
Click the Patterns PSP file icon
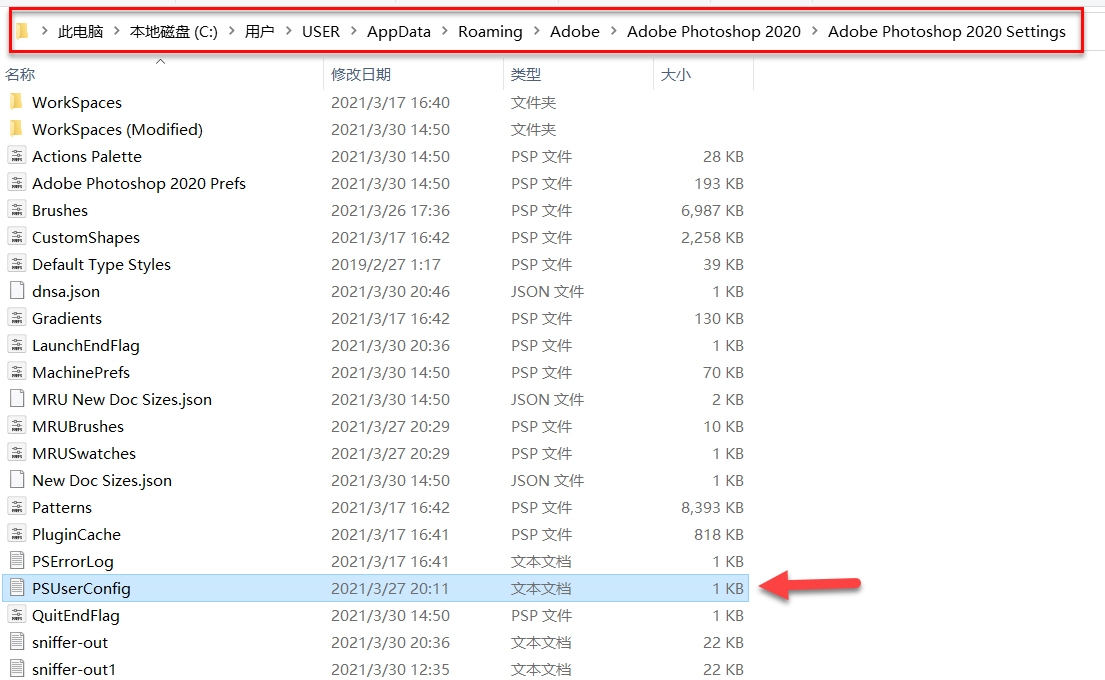tap(15, 507)
